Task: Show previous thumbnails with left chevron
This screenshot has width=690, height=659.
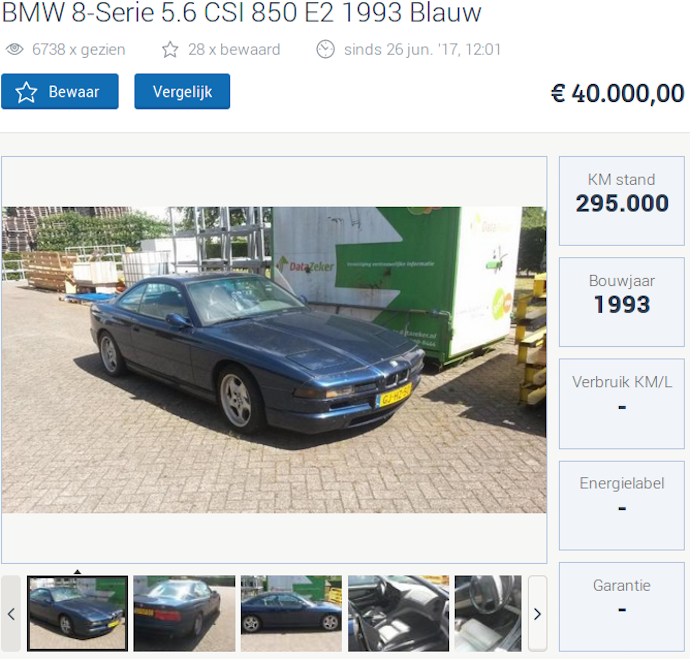Action: click(x=11, y=613)
